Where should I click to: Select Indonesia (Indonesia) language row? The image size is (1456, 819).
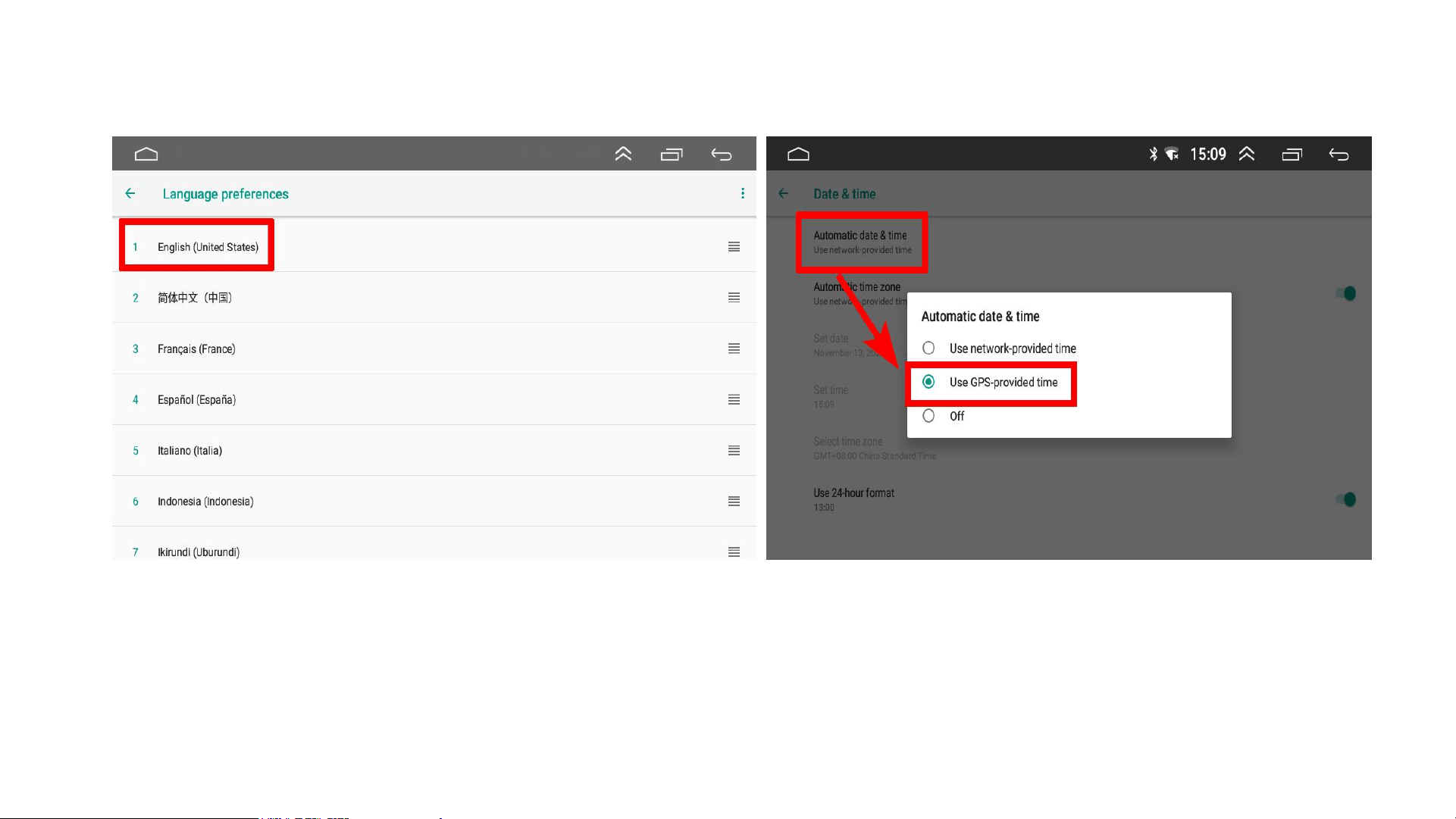[x=434, y=501]
